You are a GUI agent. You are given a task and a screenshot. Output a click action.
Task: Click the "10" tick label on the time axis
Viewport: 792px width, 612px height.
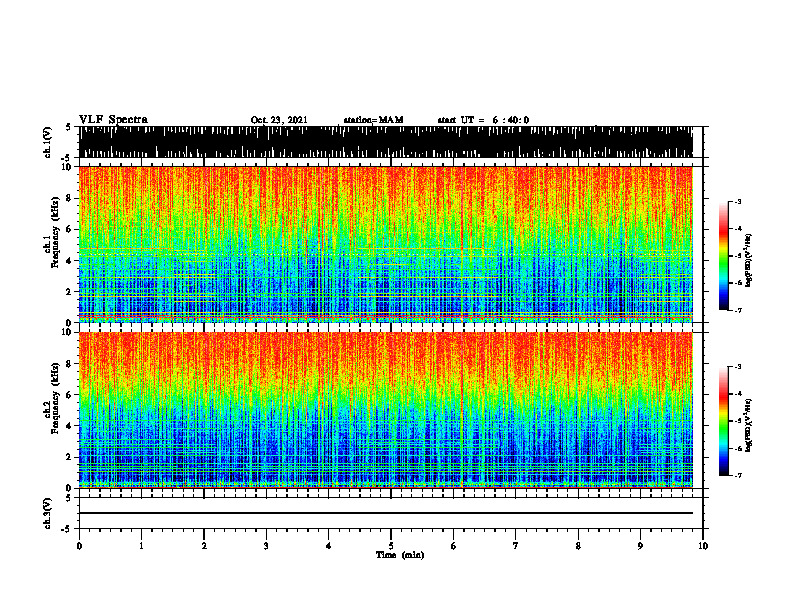(x=703, y=546)
